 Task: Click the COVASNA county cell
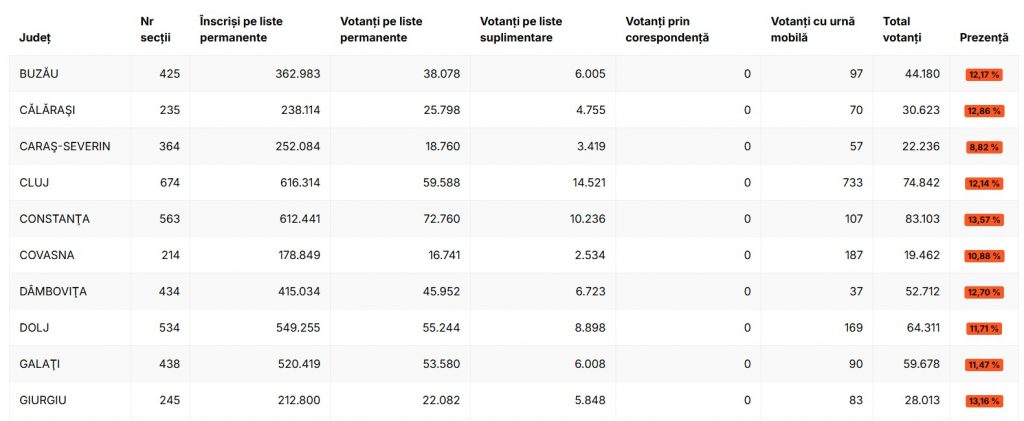point(46,255)
